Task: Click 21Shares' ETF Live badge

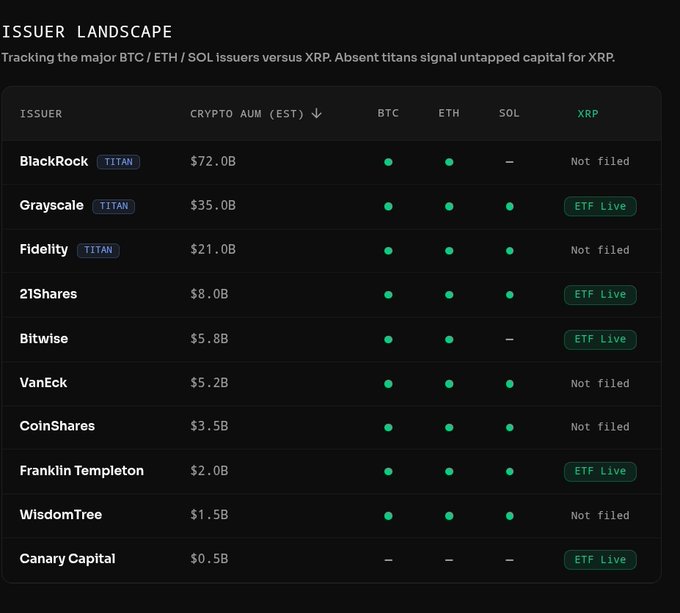Action: tap(600, 294)
